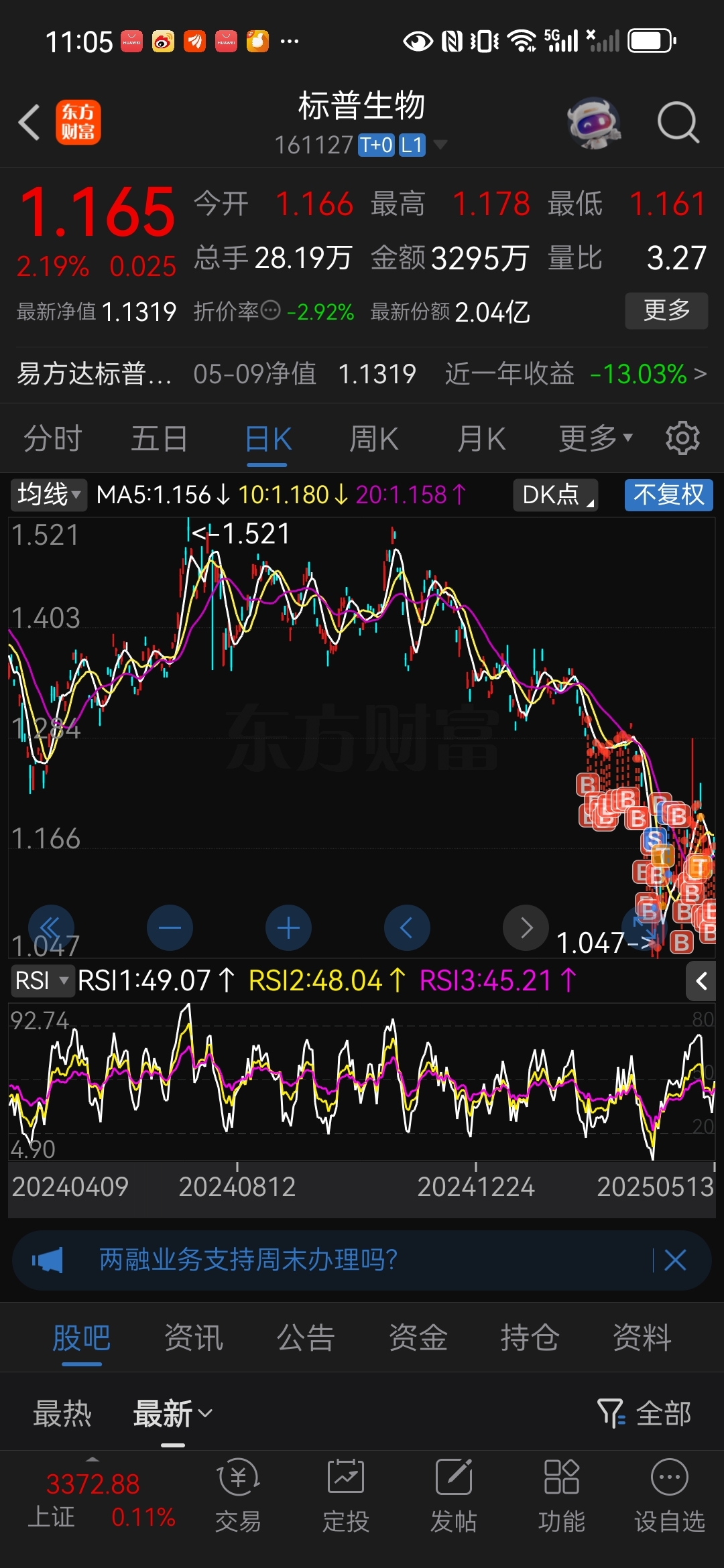Switch to the 公告 tab

(306, 1338)
